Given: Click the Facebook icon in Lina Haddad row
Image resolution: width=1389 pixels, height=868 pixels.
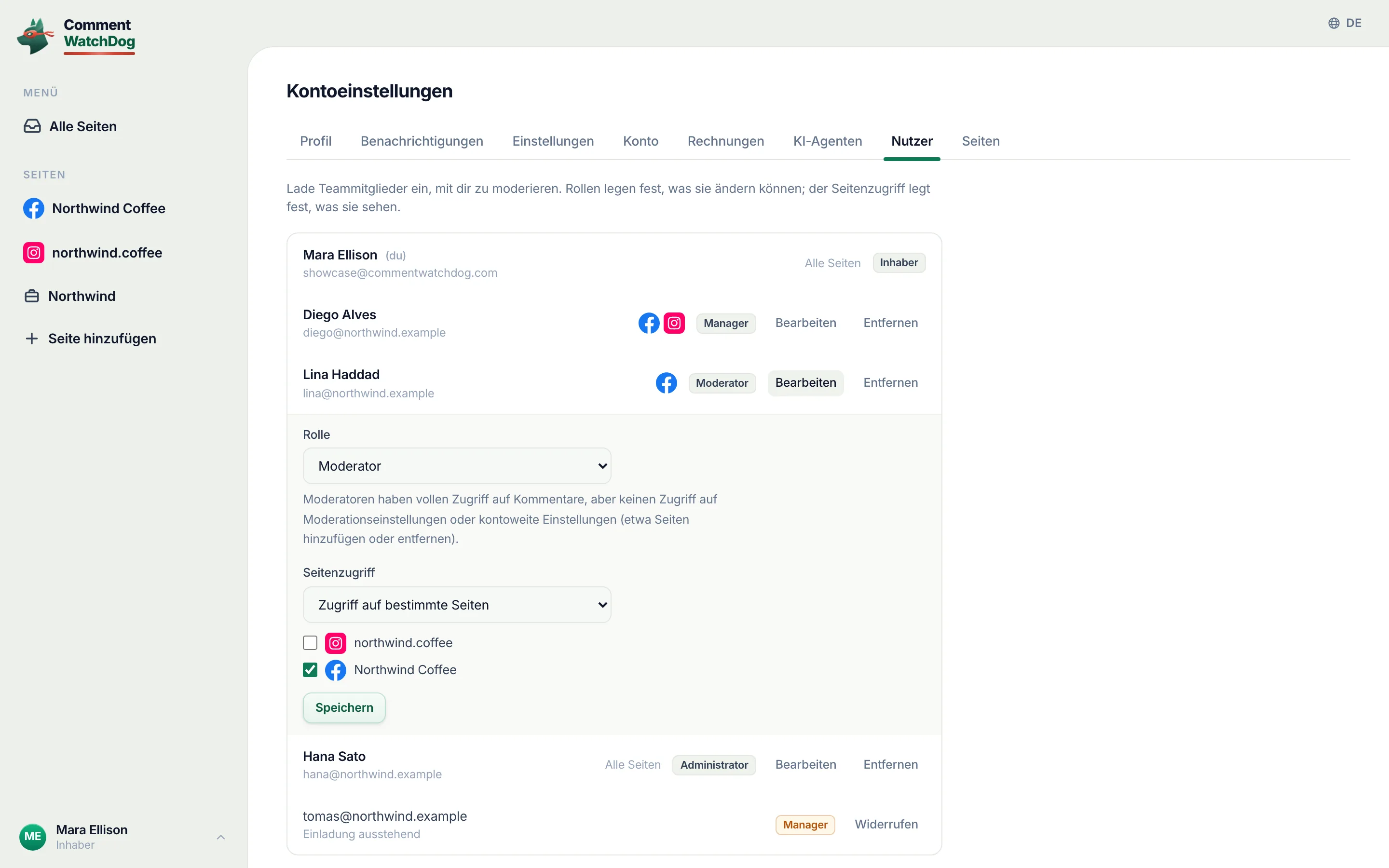Looking at the screenshot, I should tap(666, 383).
